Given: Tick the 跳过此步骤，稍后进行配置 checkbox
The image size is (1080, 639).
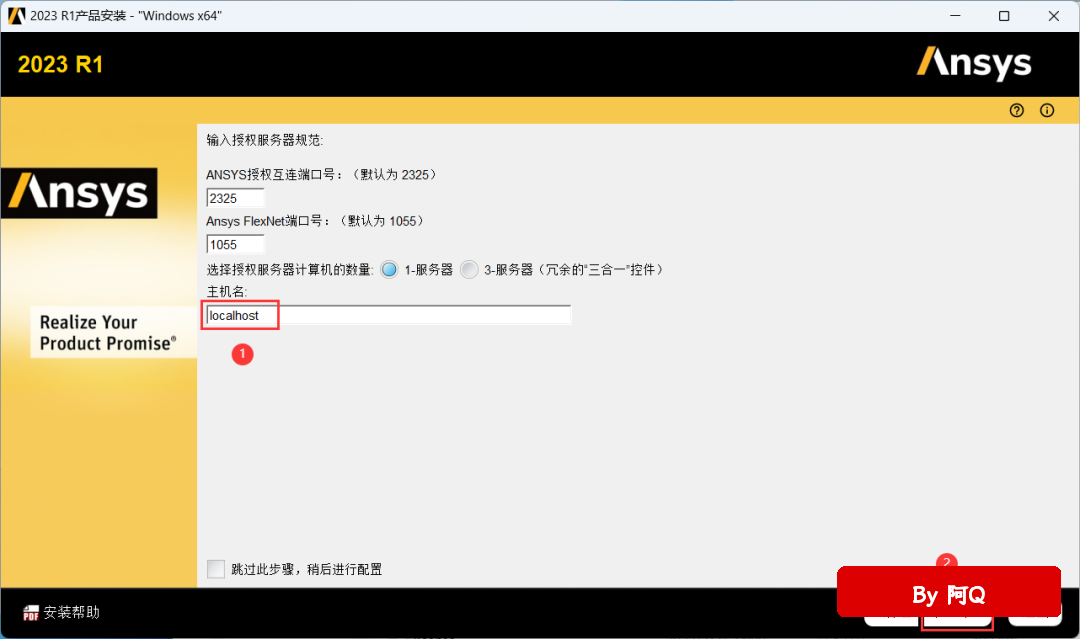Looking at the screenshot, I should 216,569.
